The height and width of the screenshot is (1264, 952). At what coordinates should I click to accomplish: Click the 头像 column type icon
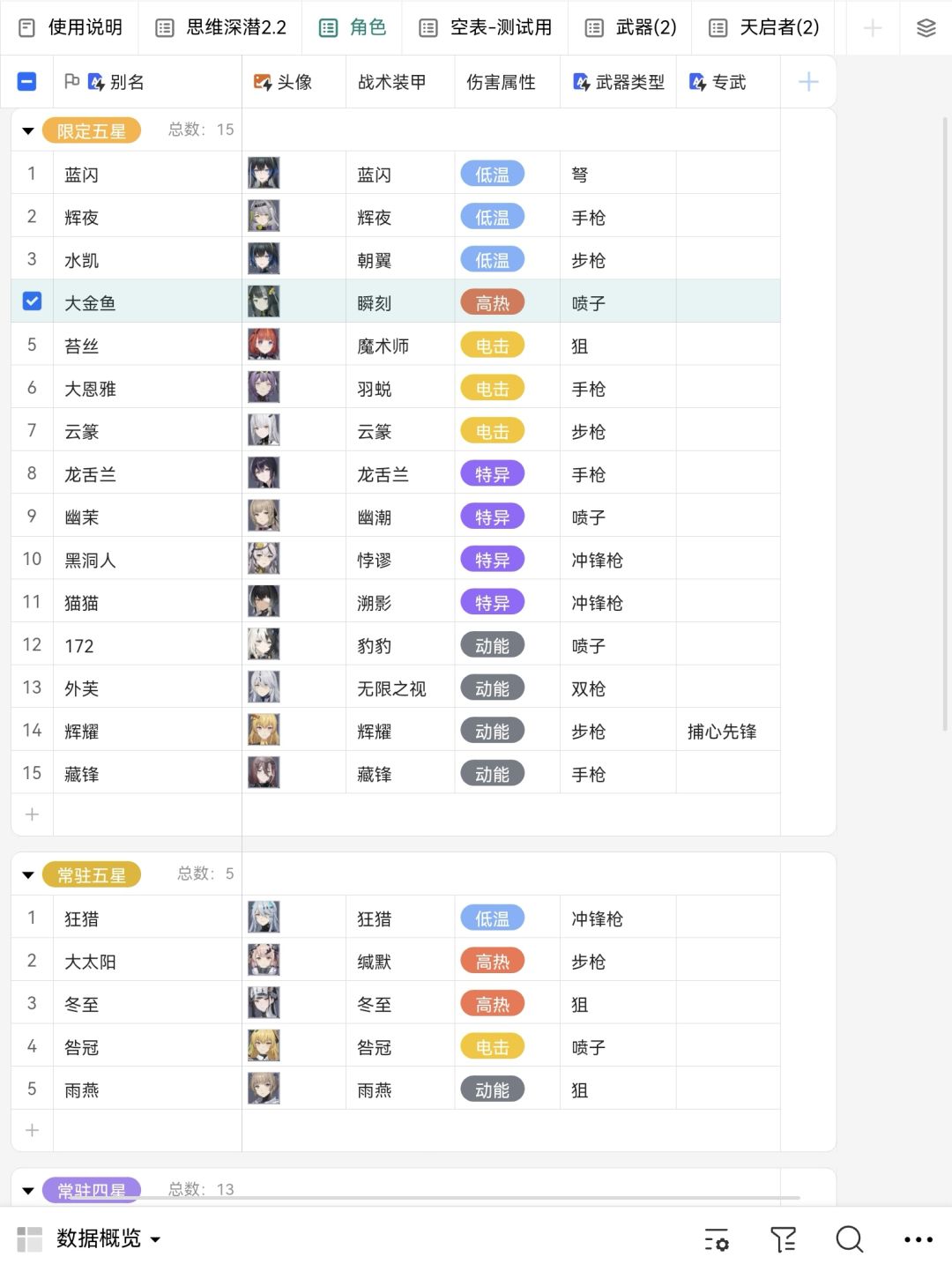coord(263,82)
